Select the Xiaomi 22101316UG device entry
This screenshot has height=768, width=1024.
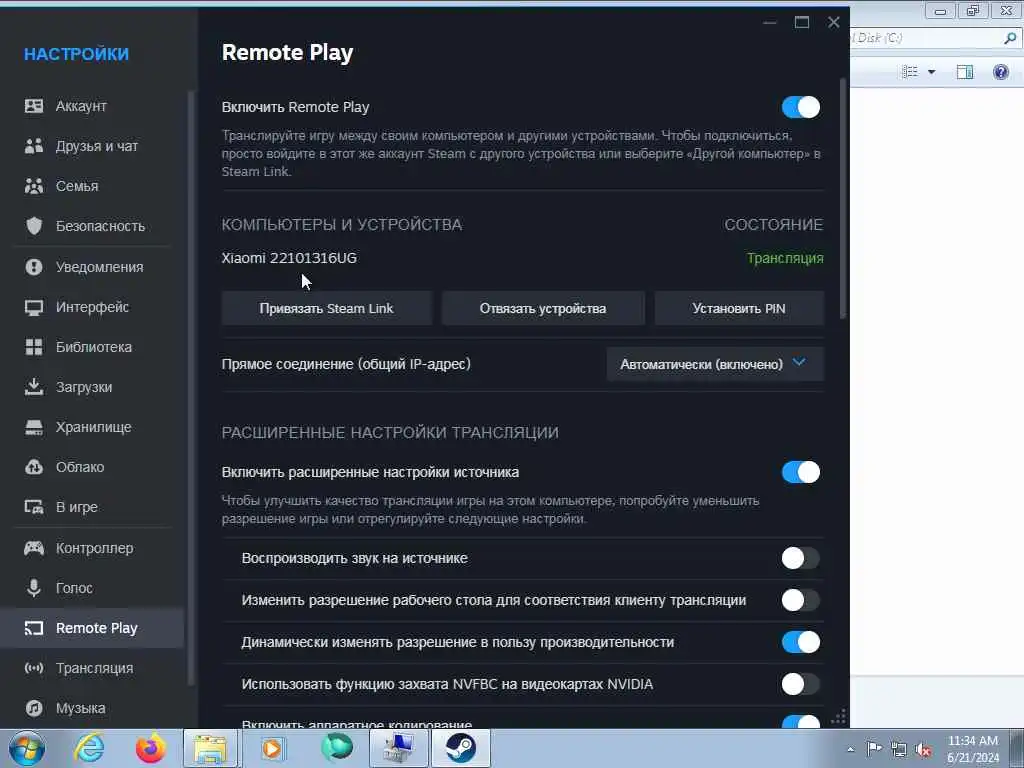tap(289, 258)
